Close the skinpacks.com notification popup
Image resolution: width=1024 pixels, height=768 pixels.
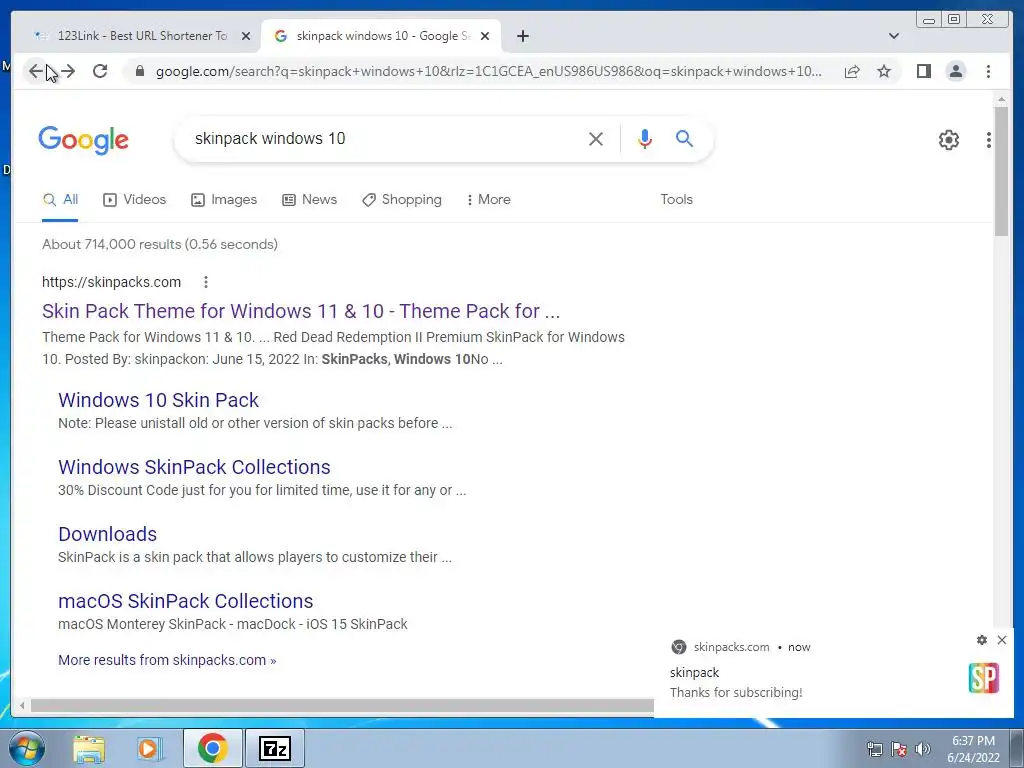click(1002, 640)
